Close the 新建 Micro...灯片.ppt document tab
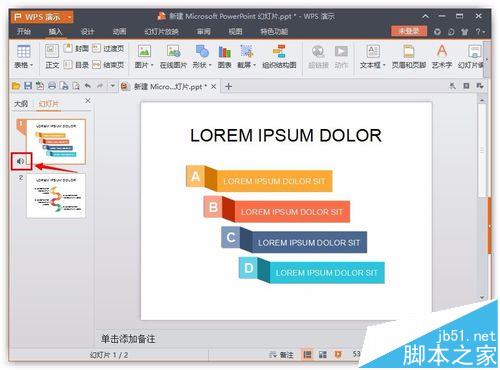 [x=214, y=87]
